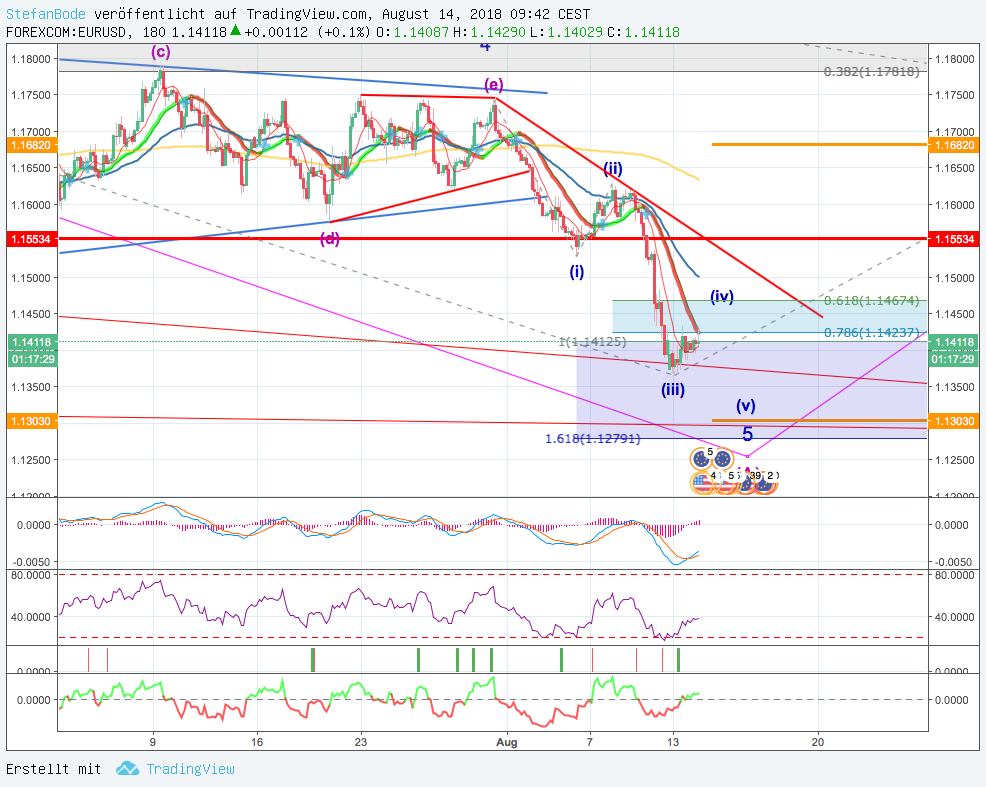Click Fibonacci 1.618(1.12791) label
This screenshot has height=787, width=986.
tap(592, 439)
